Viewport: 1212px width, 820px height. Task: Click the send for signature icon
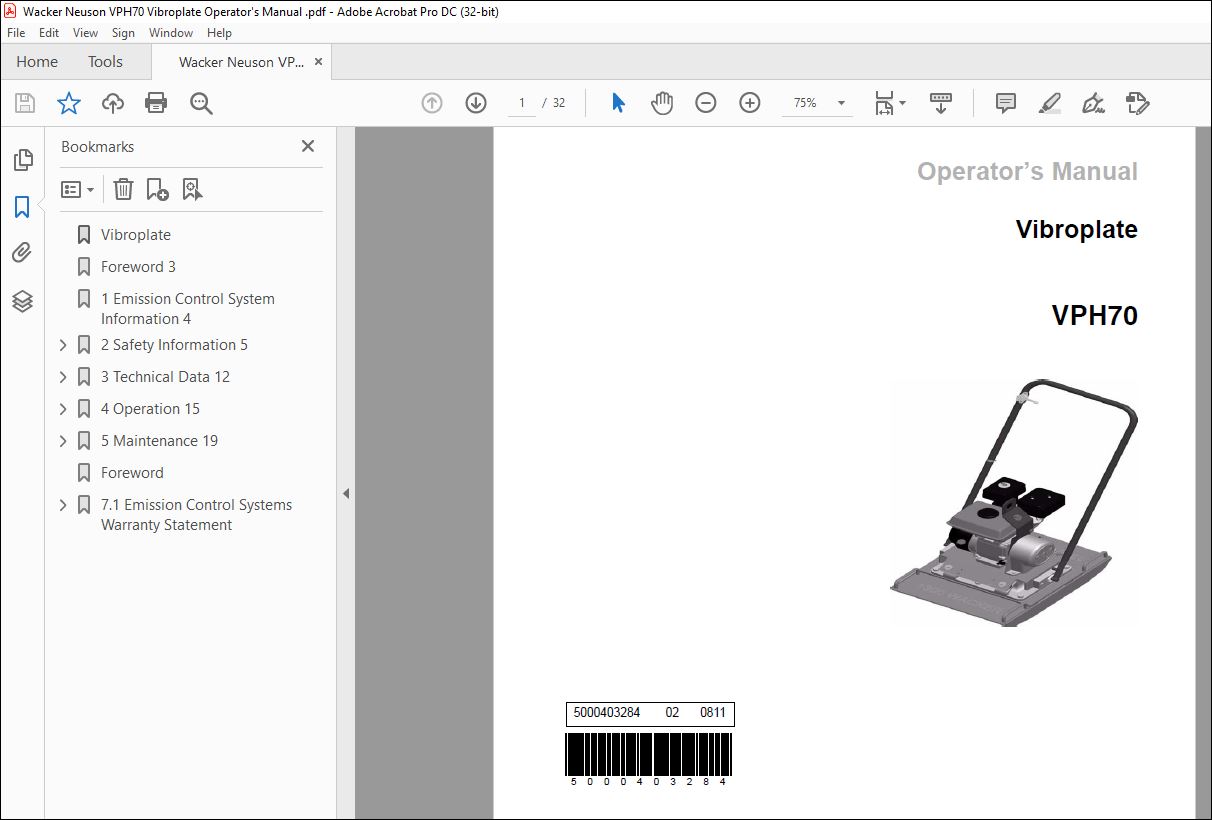click(1137, 103)
